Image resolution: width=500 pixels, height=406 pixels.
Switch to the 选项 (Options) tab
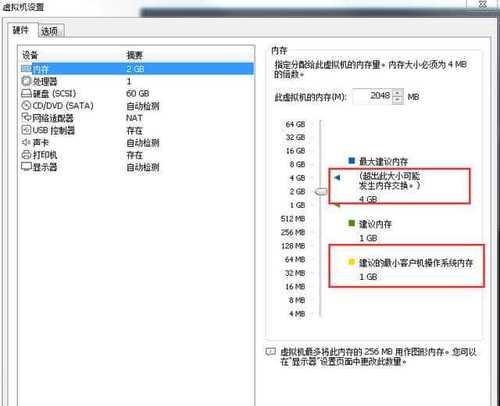49,31
